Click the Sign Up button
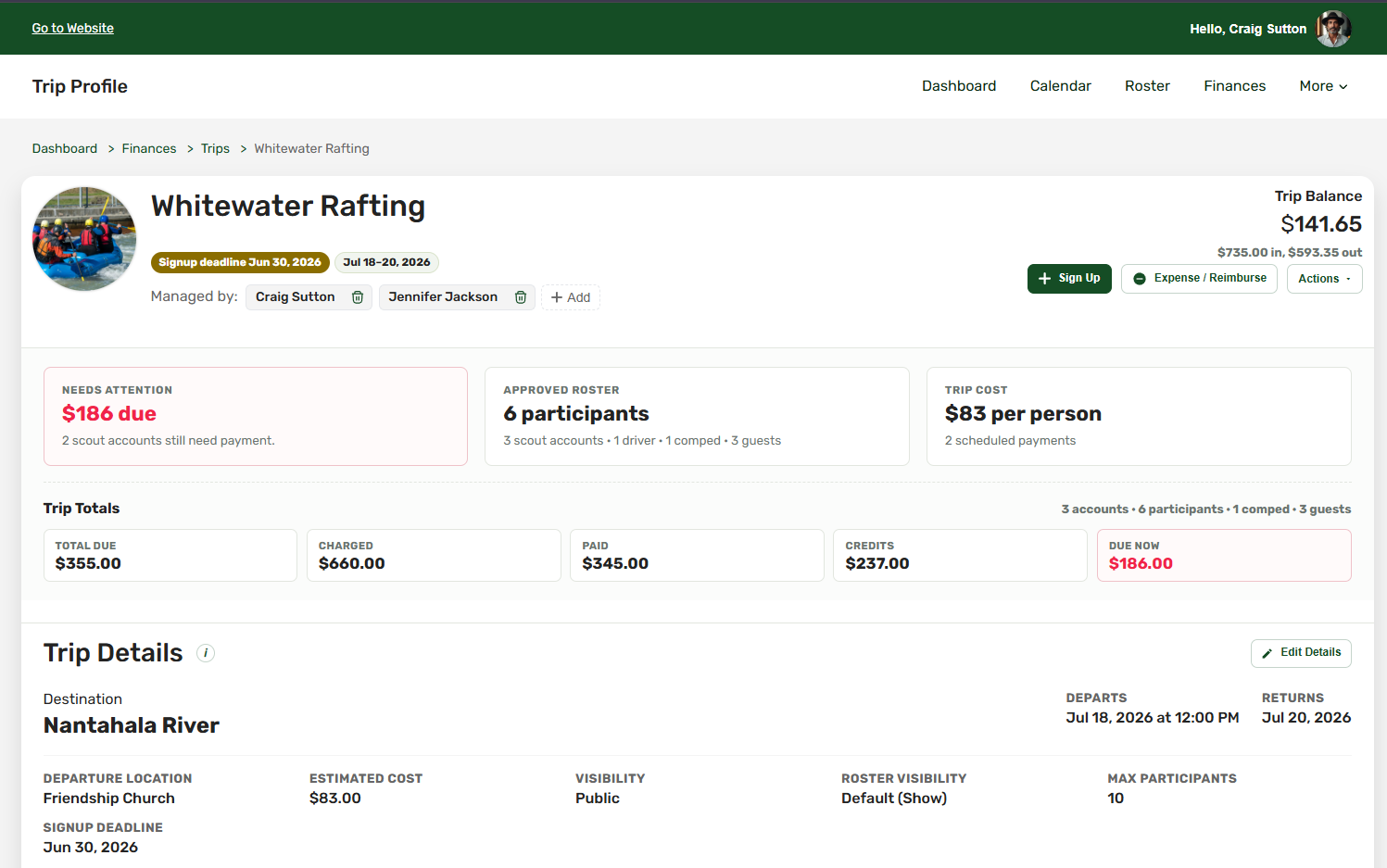 (1069, 279)
